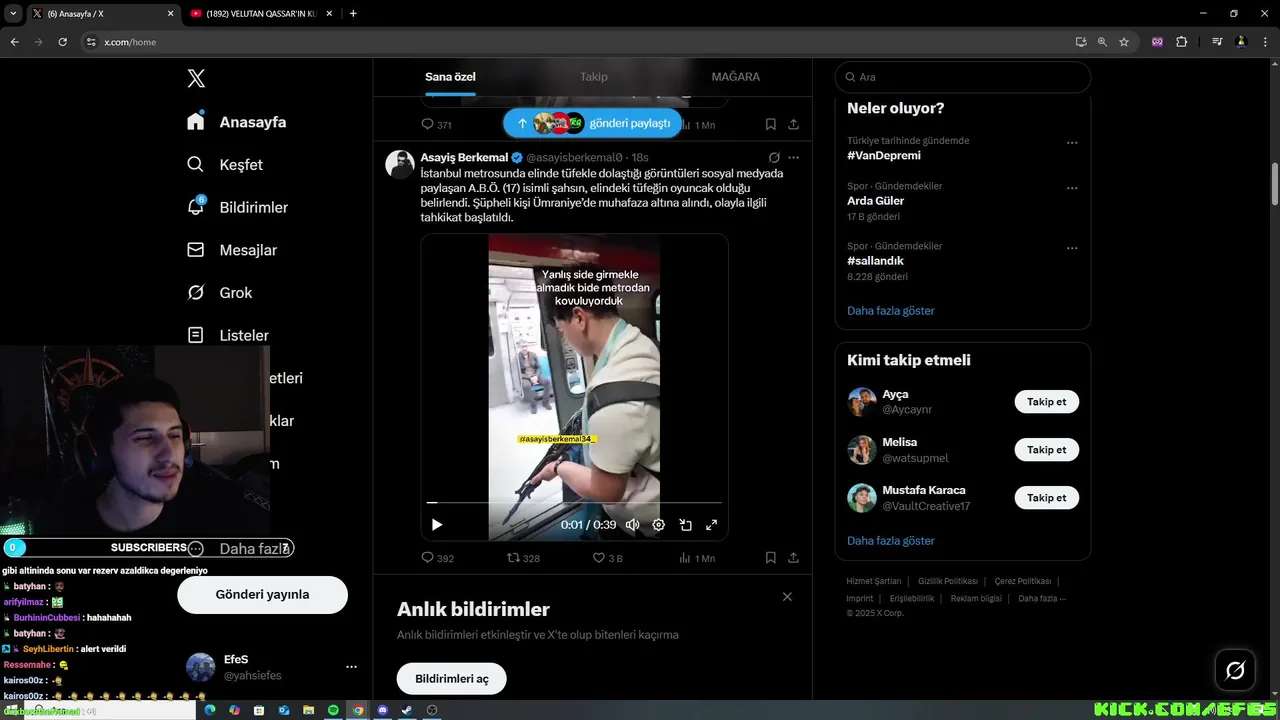
Task: Bookmark this page with the star icon
Action: tap(1124, 42)
